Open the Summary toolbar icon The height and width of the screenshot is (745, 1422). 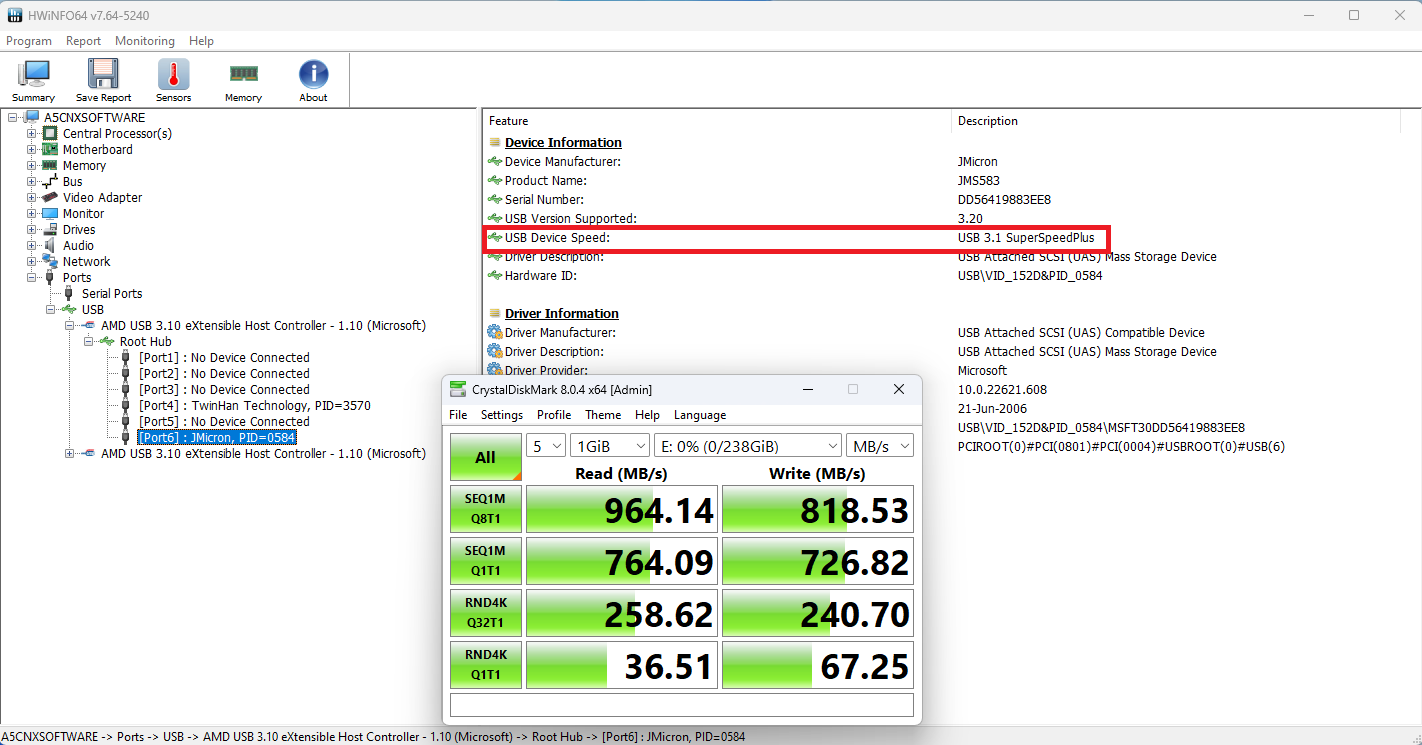pos(34,81)
